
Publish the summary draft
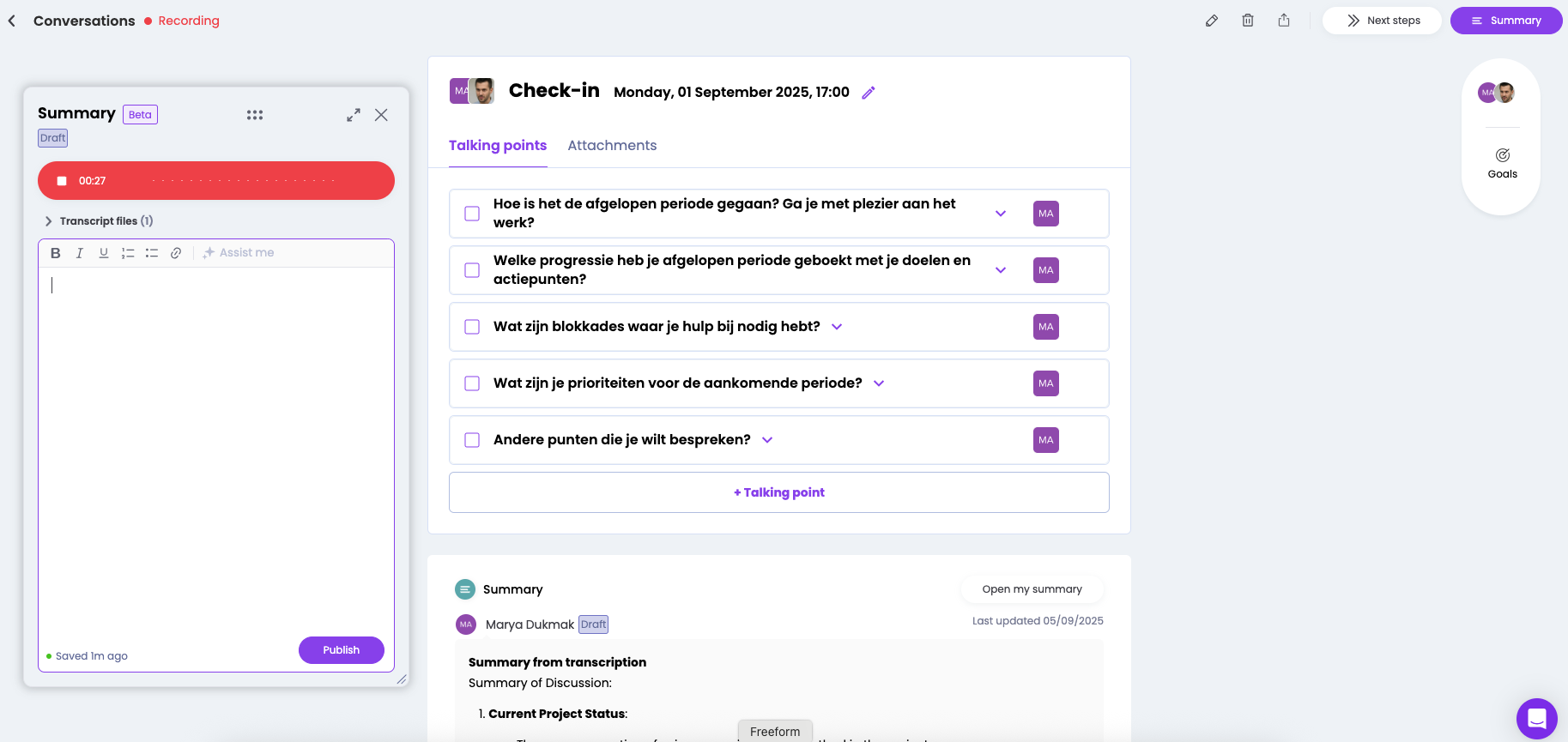(341, 650)
